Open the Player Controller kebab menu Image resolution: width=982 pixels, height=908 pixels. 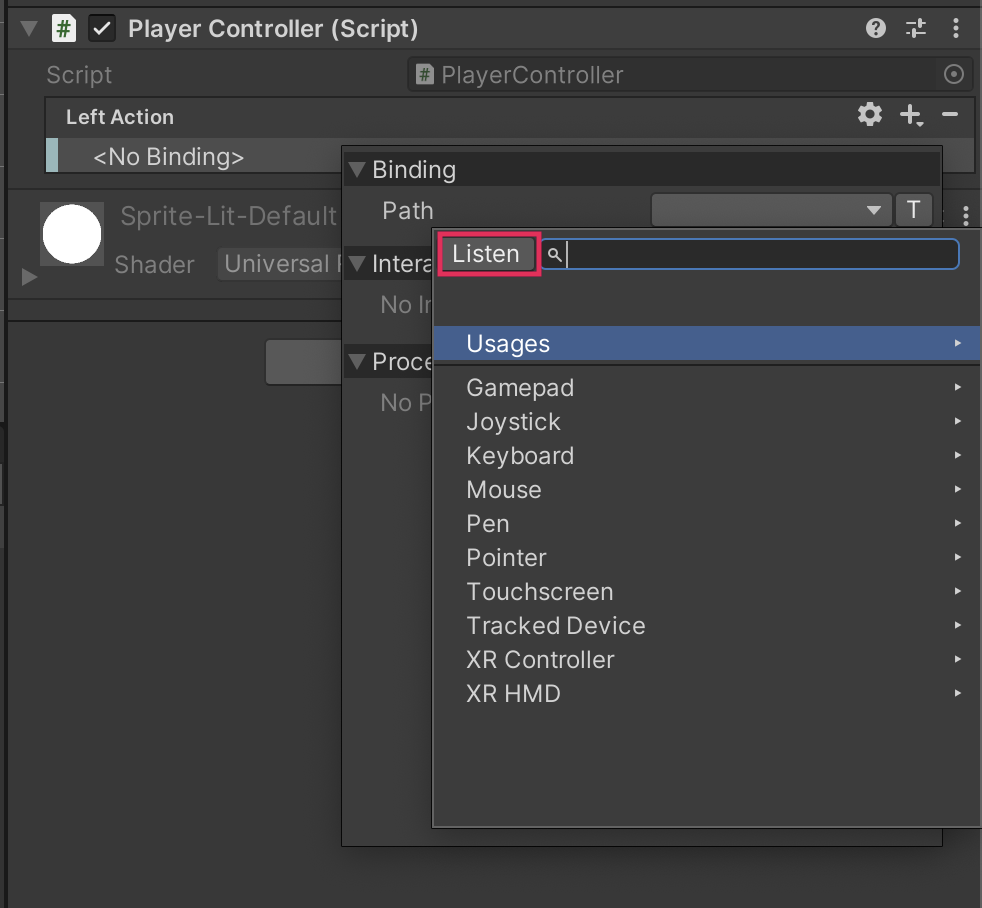coord(955,29)
